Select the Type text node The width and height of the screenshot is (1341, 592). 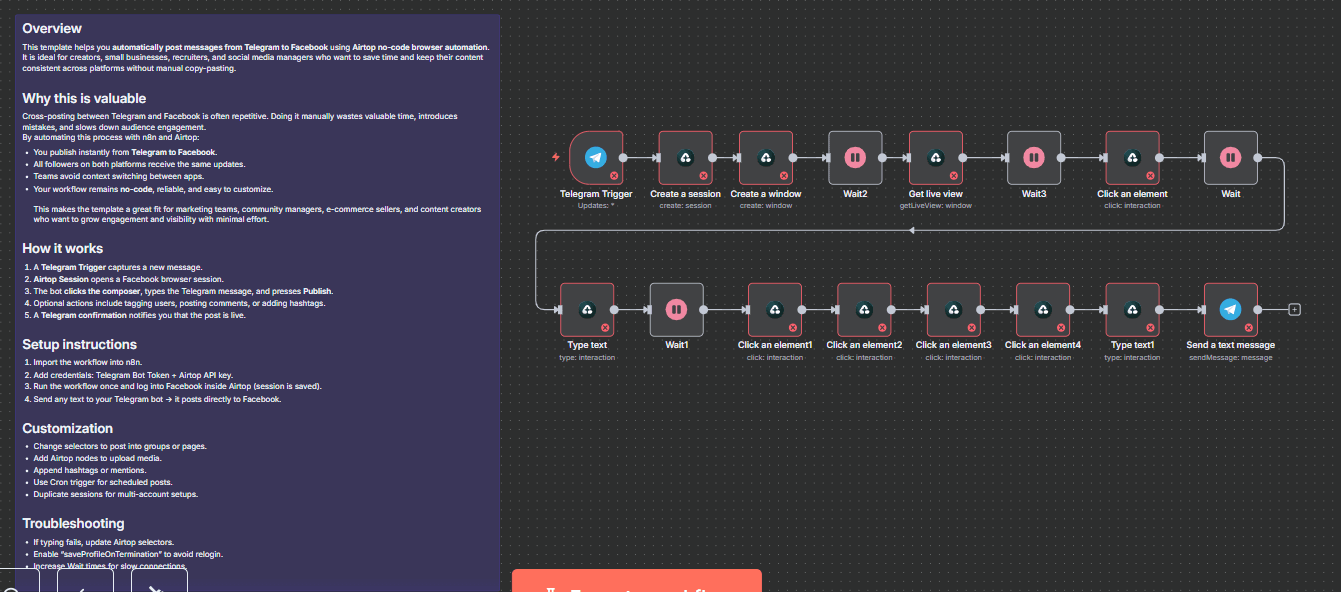(587, 310)
